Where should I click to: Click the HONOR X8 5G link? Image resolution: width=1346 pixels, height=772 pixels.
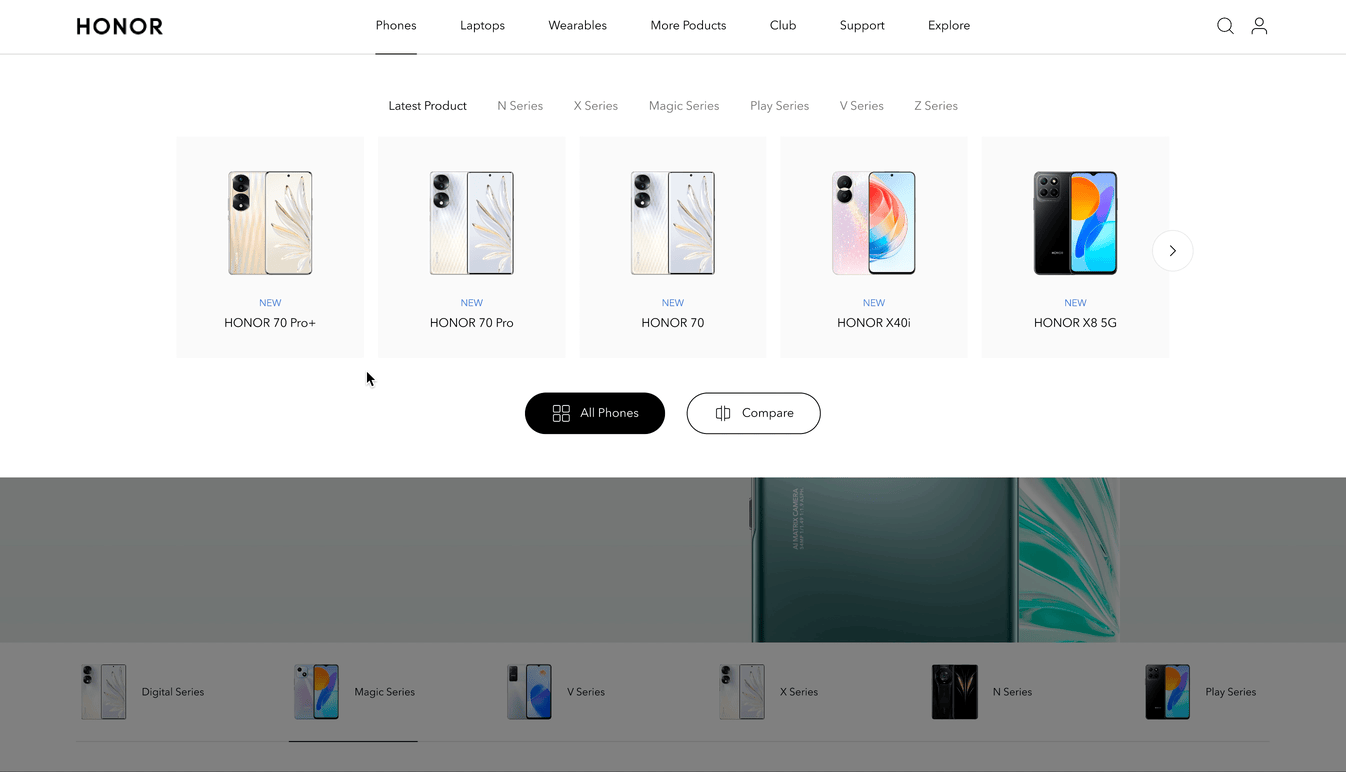pyautogui.click(x=1075, y=323)
